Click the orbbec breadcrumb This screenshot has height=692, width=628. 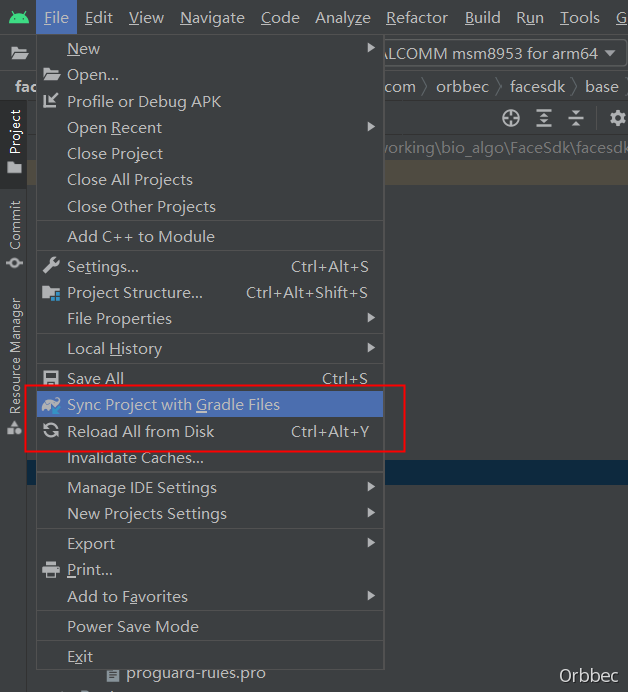pos(463,86)
